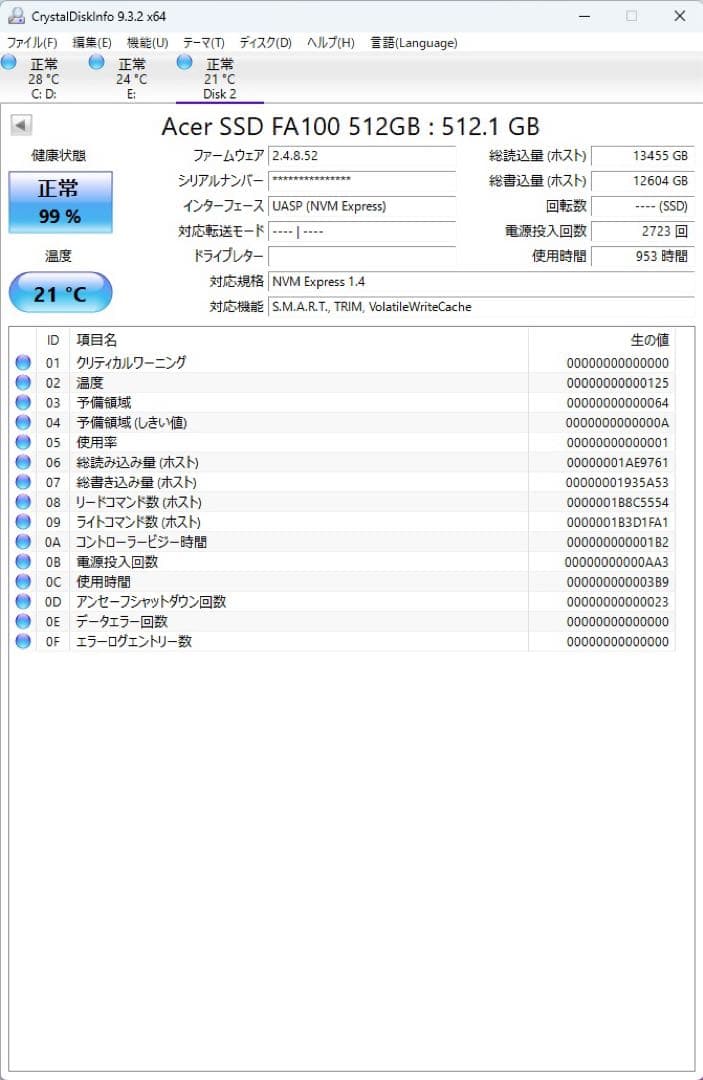The width and height of the screenshot is (703, 1080).
Task: Click status orb of ID 0C 使用時間 row
Action: 23,581
